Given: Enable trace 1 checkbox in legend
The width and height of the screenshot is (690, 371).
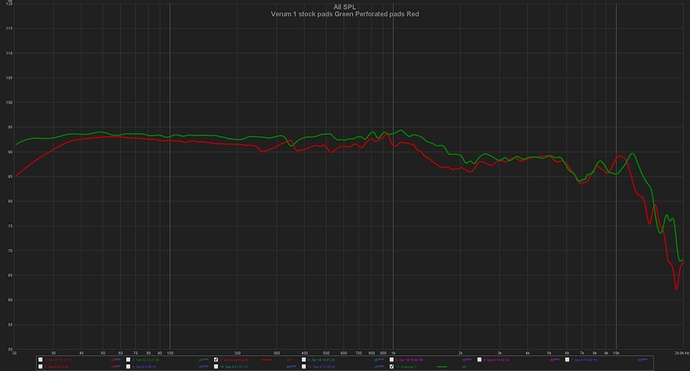Looking at the screenshot, I should (40, 360).
